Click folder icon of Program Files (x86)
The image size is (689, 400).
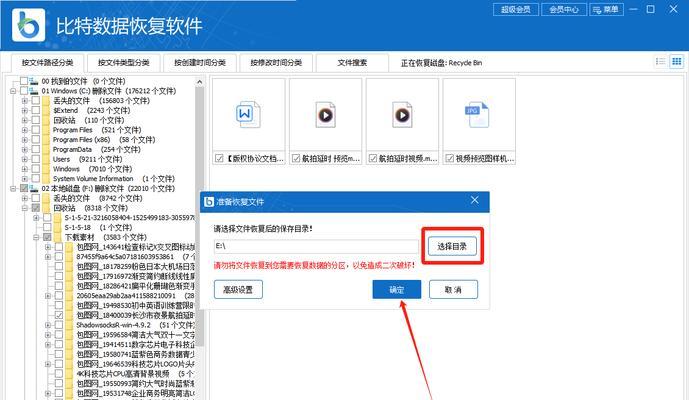46,140
